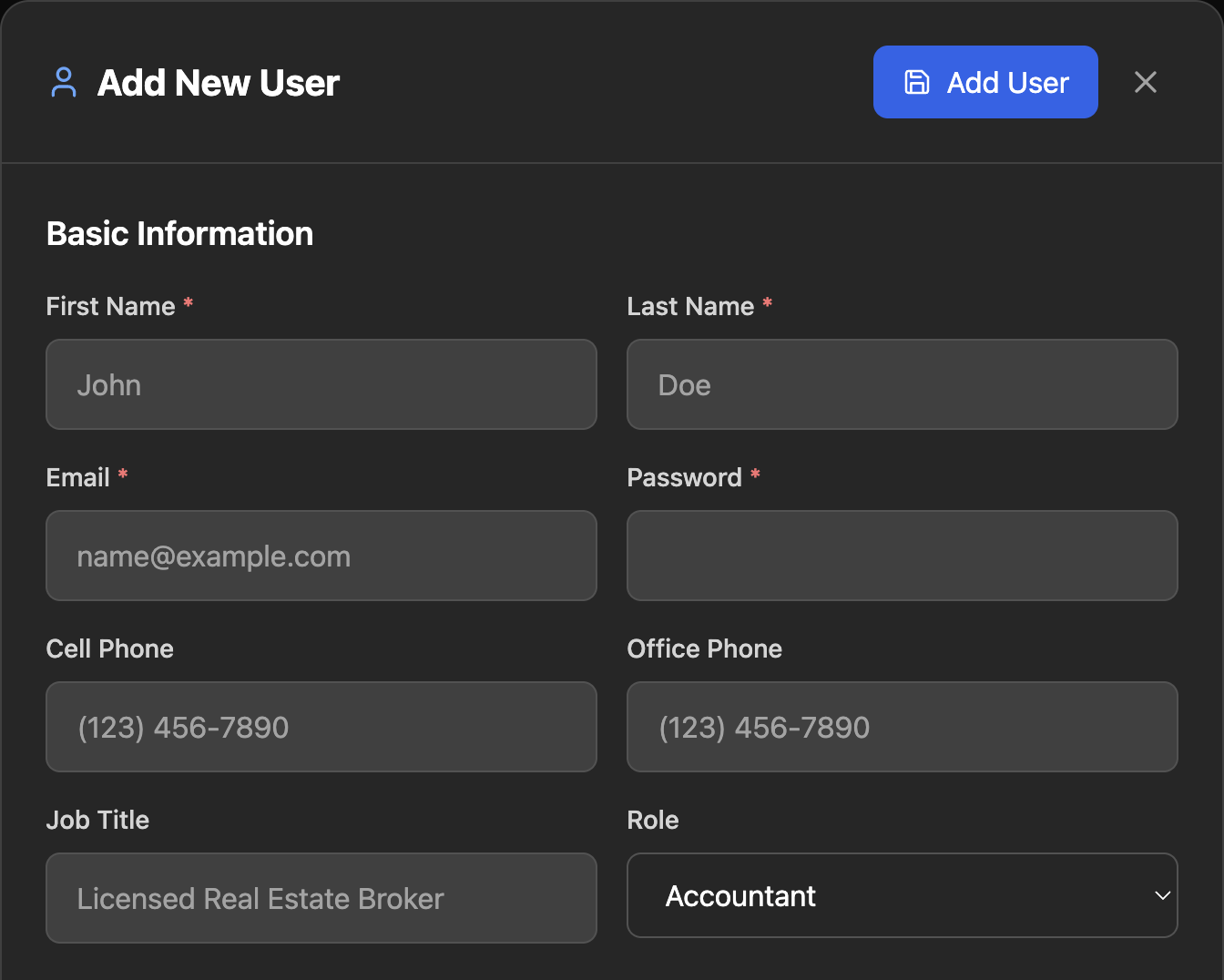Select the Cell Phone input field
The image size is (1224, 980).
point(321,727)
